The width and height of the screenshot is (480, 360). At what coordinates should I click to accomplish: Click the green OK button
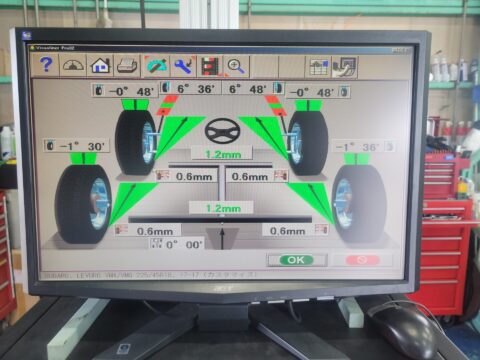pyautogui.click(x=296, y=260)
